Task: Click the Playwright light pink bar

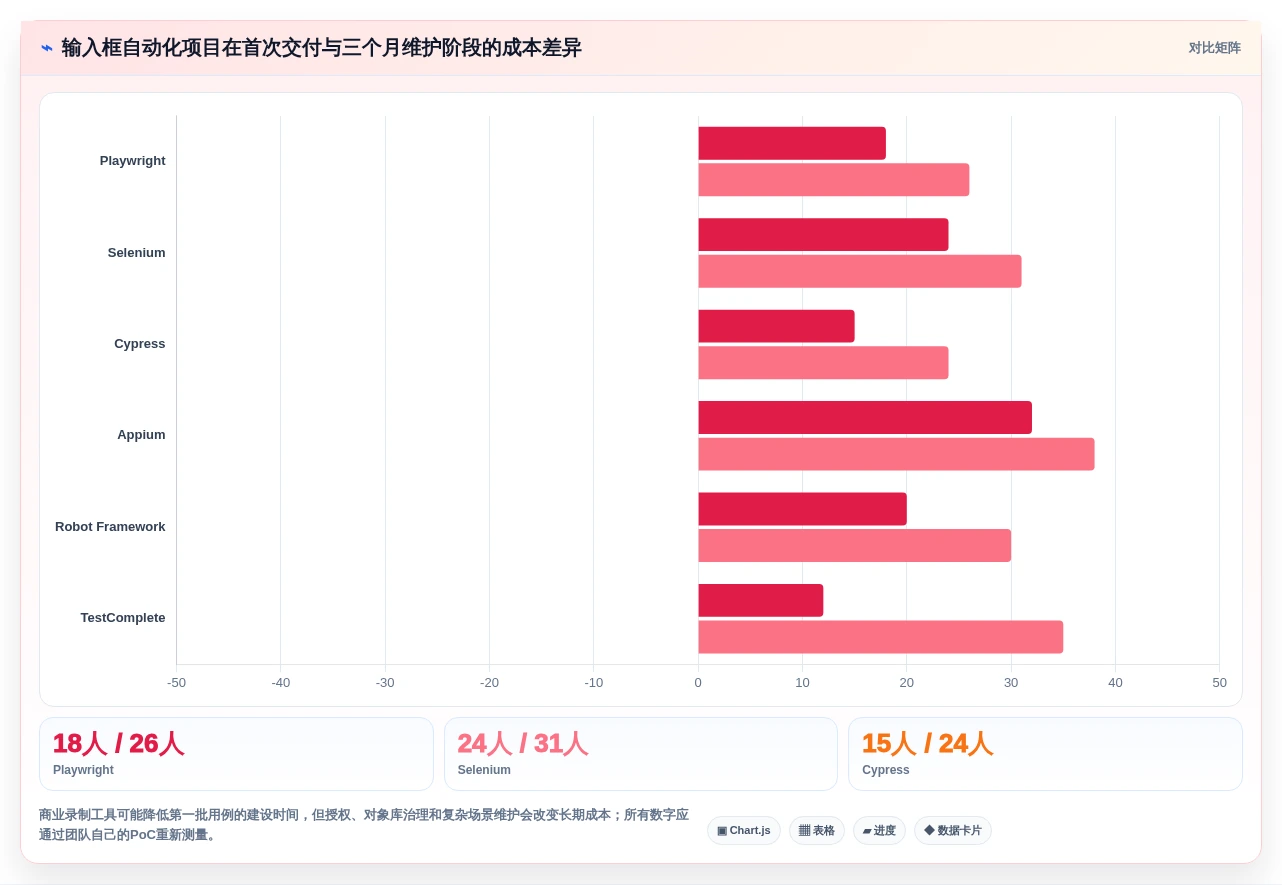Action: point(833,180)
